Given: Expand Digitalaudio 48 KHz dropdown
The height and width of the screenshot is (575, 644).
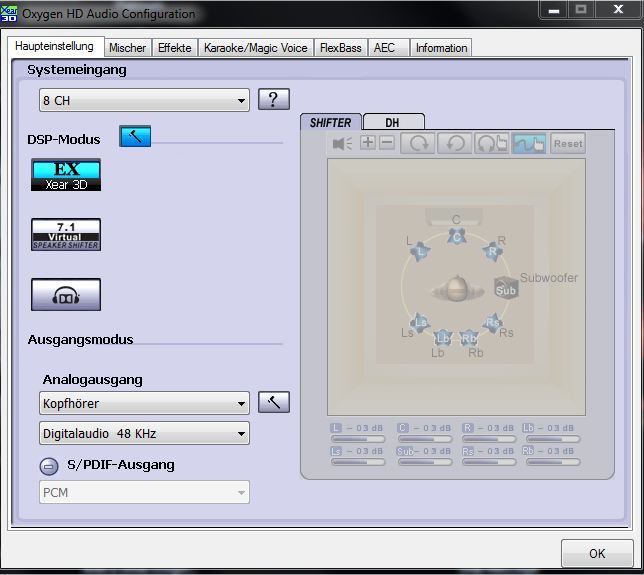Looking at the screenshot, I should pyautogui.click(x=144, y=433).
